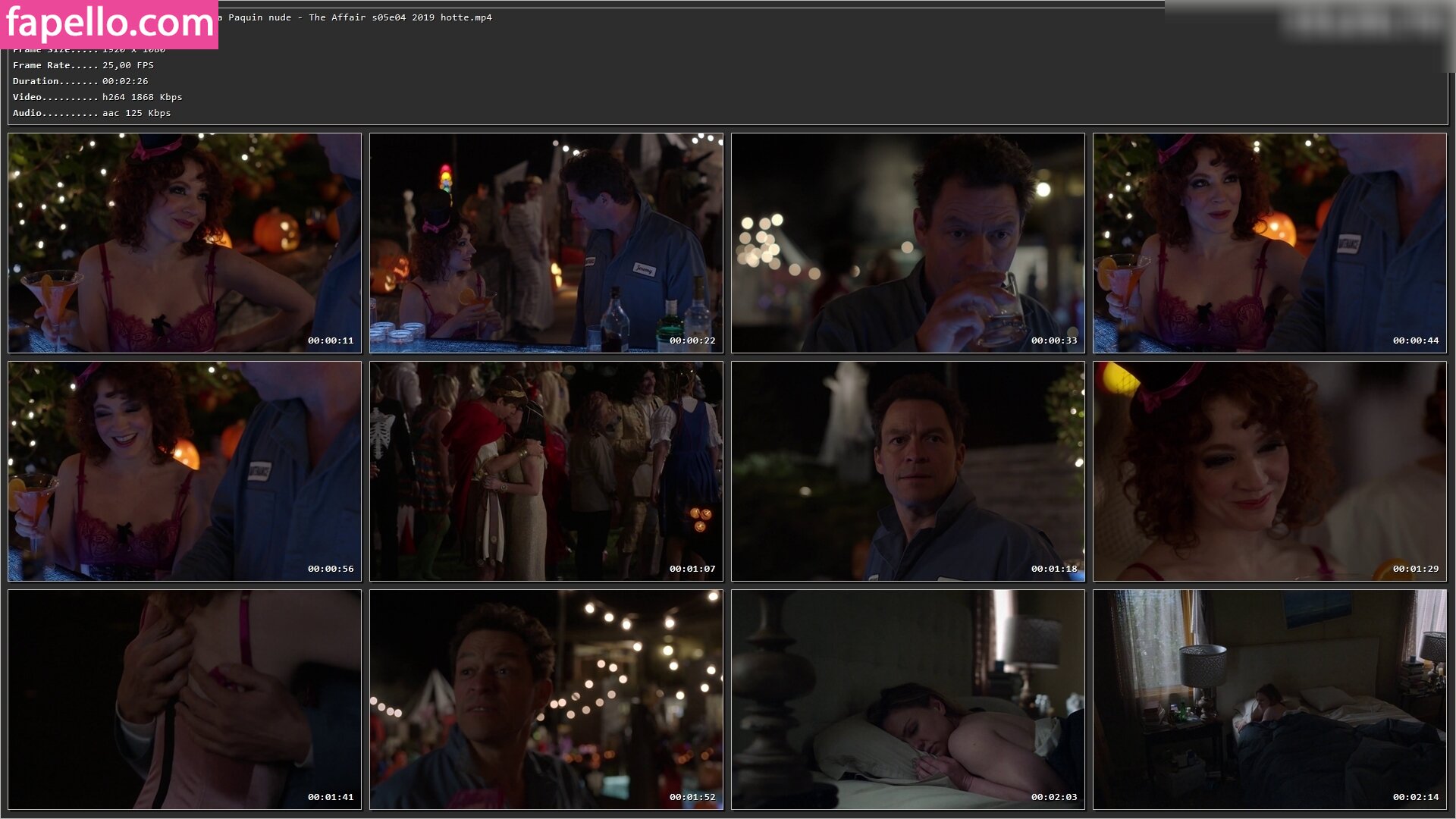Image resolution: width=1456 pixels, height=819 pixels.
Task: Select the man drinking thumbnail at 00:00:33
Action: point(908,243)
